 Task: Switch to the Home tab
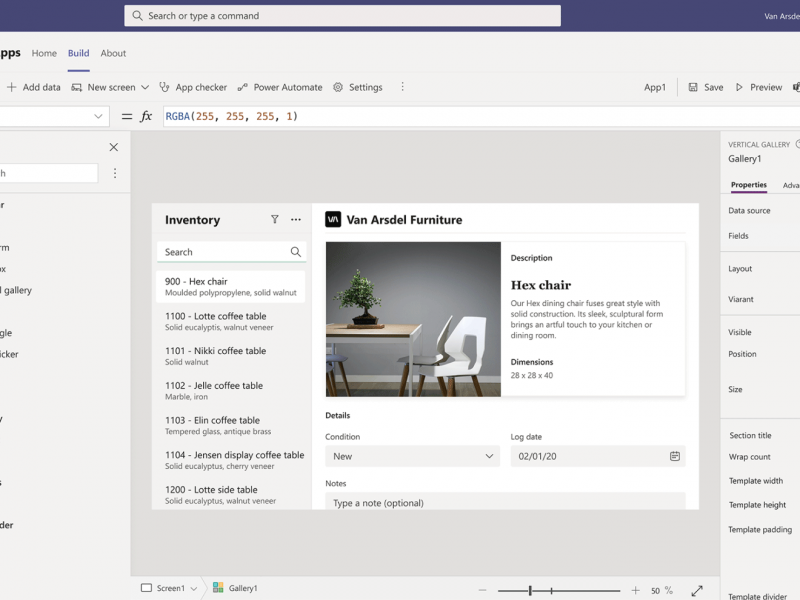click(x=44, y=53)
